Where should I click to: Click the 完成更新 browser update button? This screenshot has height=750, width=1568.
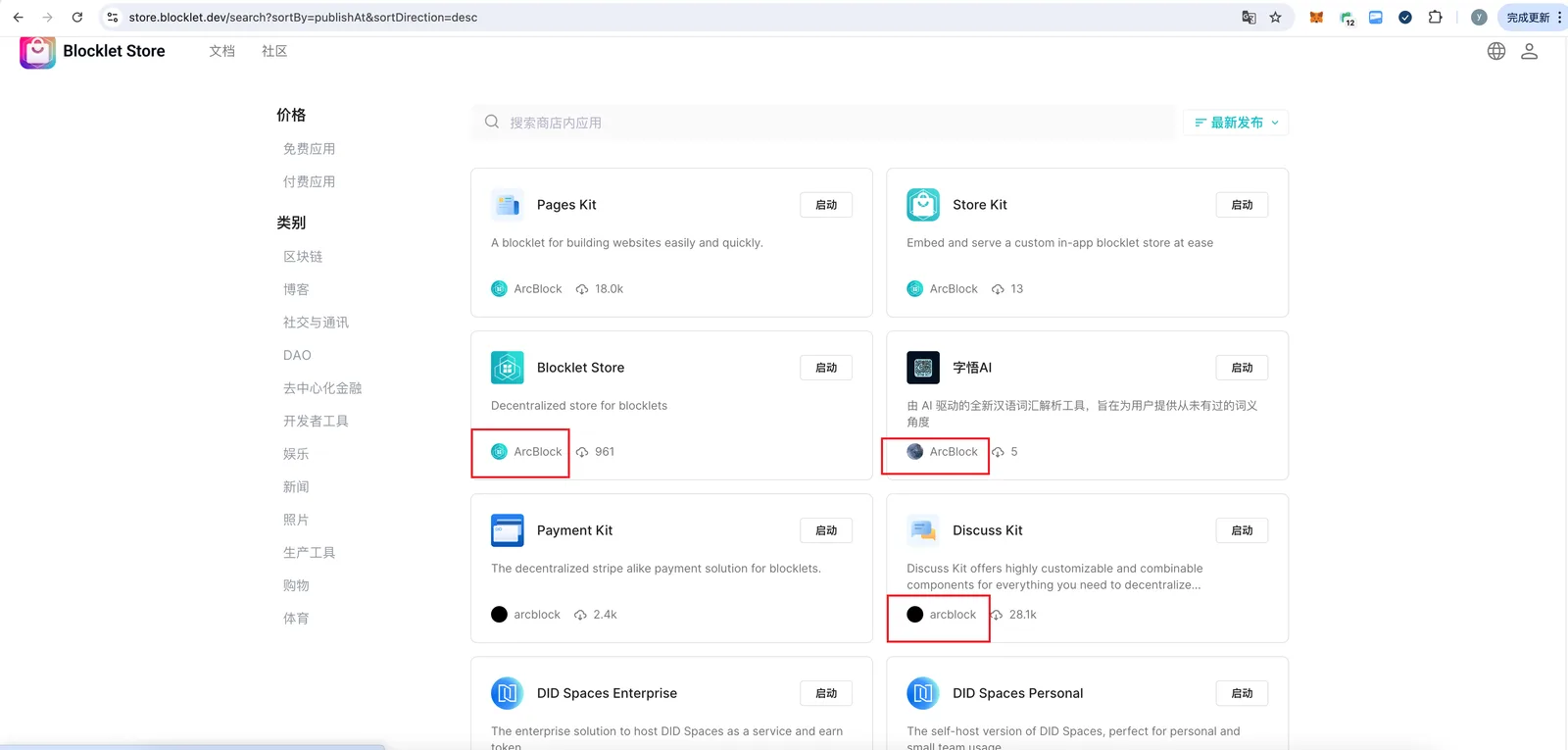(1533, 17)
